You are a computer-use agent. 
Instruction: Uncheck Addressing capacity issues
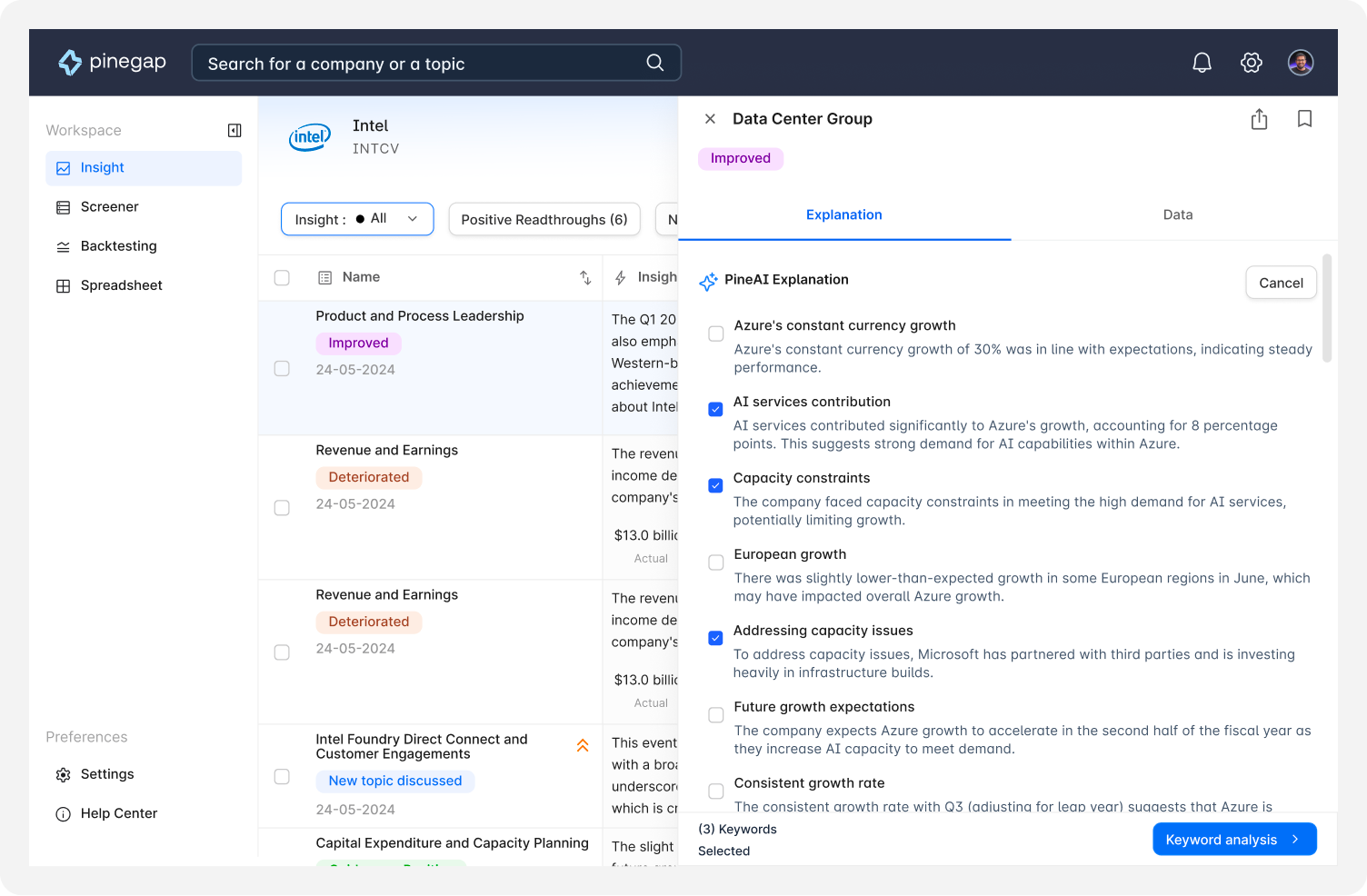[716, 639]
